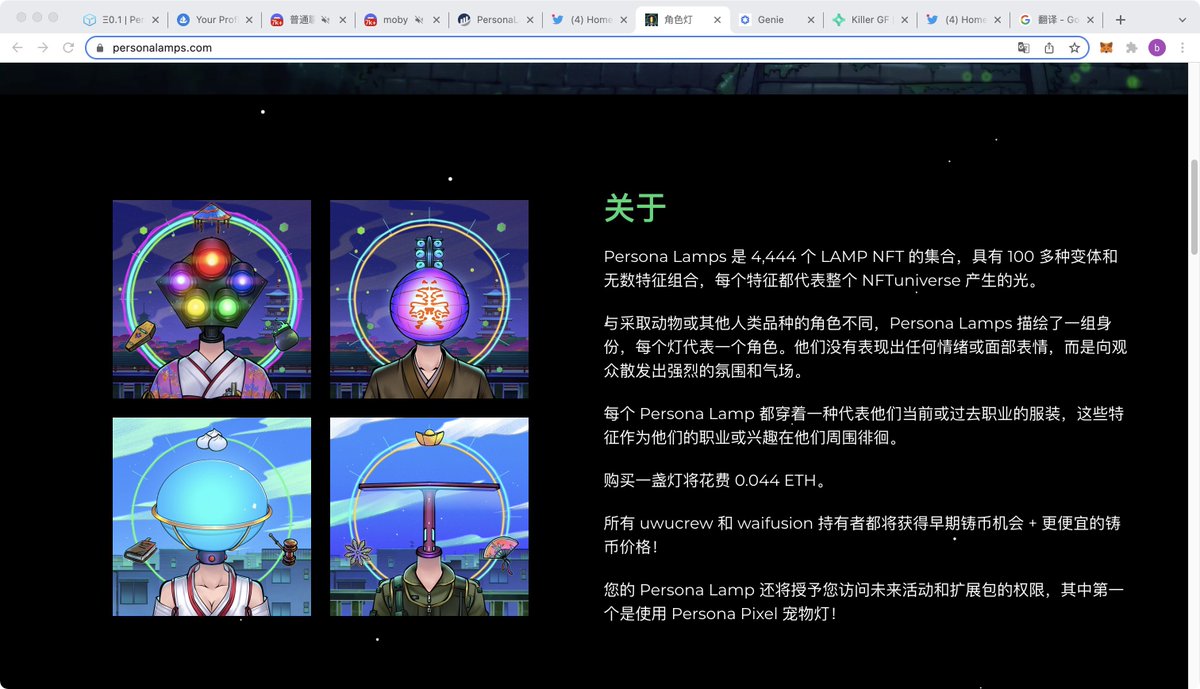The height and width of the screenshot is (689, 1200).
Task: Open the translate page icon
Action: pos(1023,47)
